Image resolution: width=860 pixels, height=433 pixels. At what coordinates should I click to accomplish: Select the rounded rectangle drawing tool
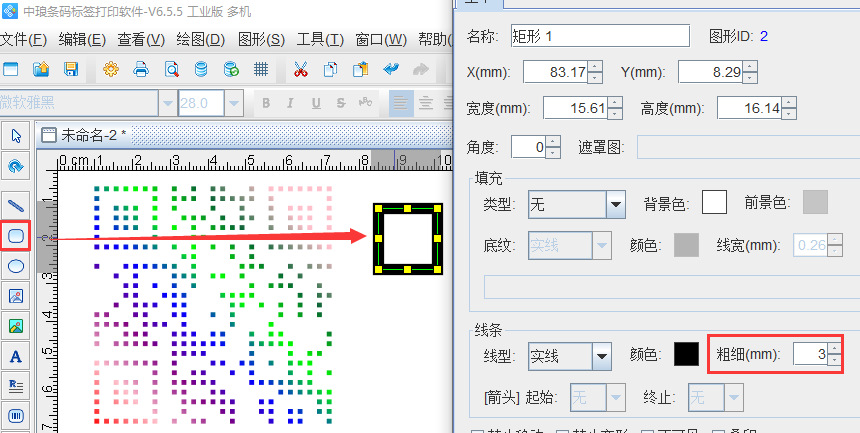pos(16,236)
